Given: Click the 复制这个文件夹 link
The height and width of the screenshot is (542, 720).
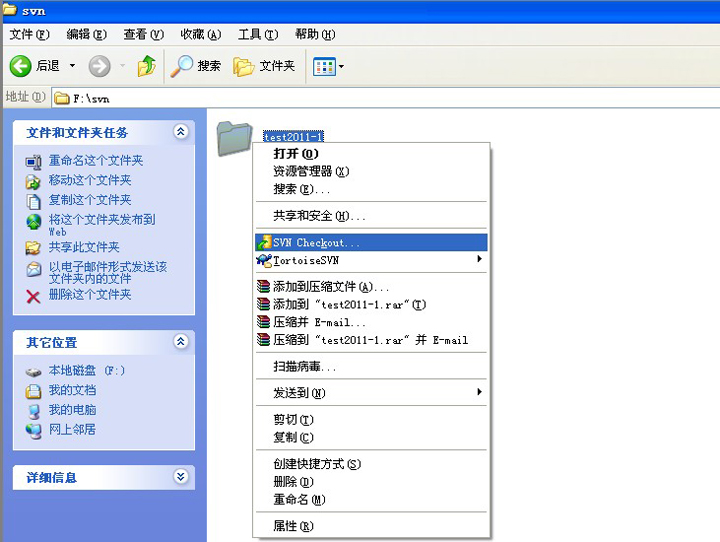Looking at the screenshot, I should [x=90, y=200].
